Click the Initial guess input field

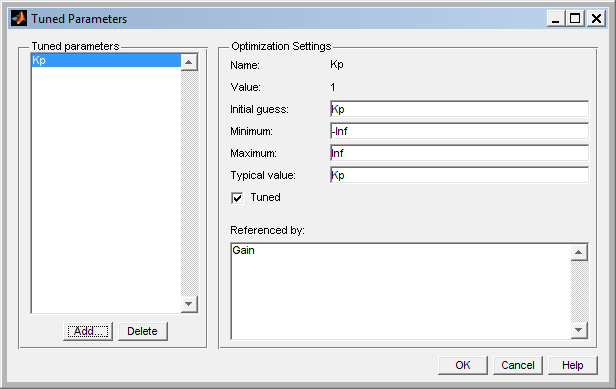[x=459, y=109]
